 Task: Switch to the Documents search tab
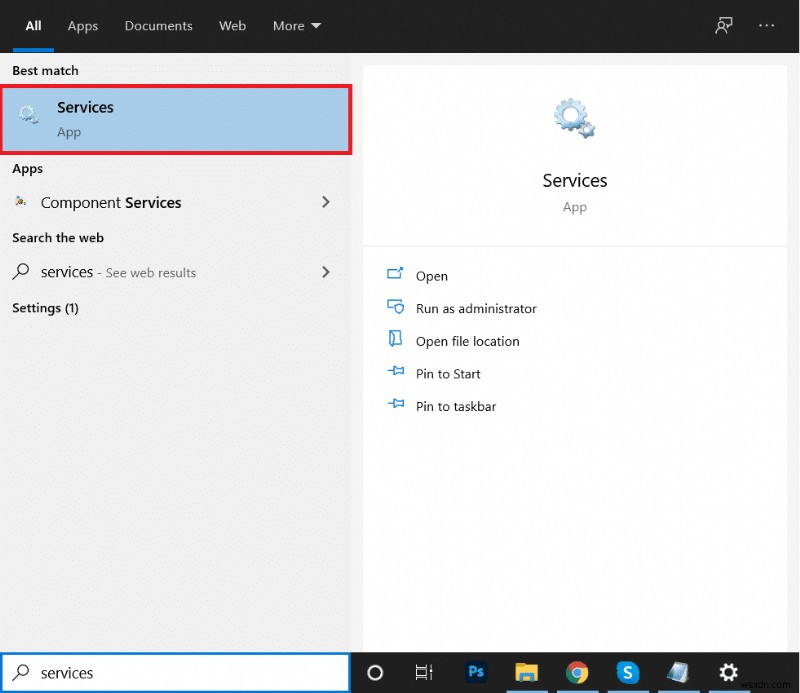[x=158, y=26]
